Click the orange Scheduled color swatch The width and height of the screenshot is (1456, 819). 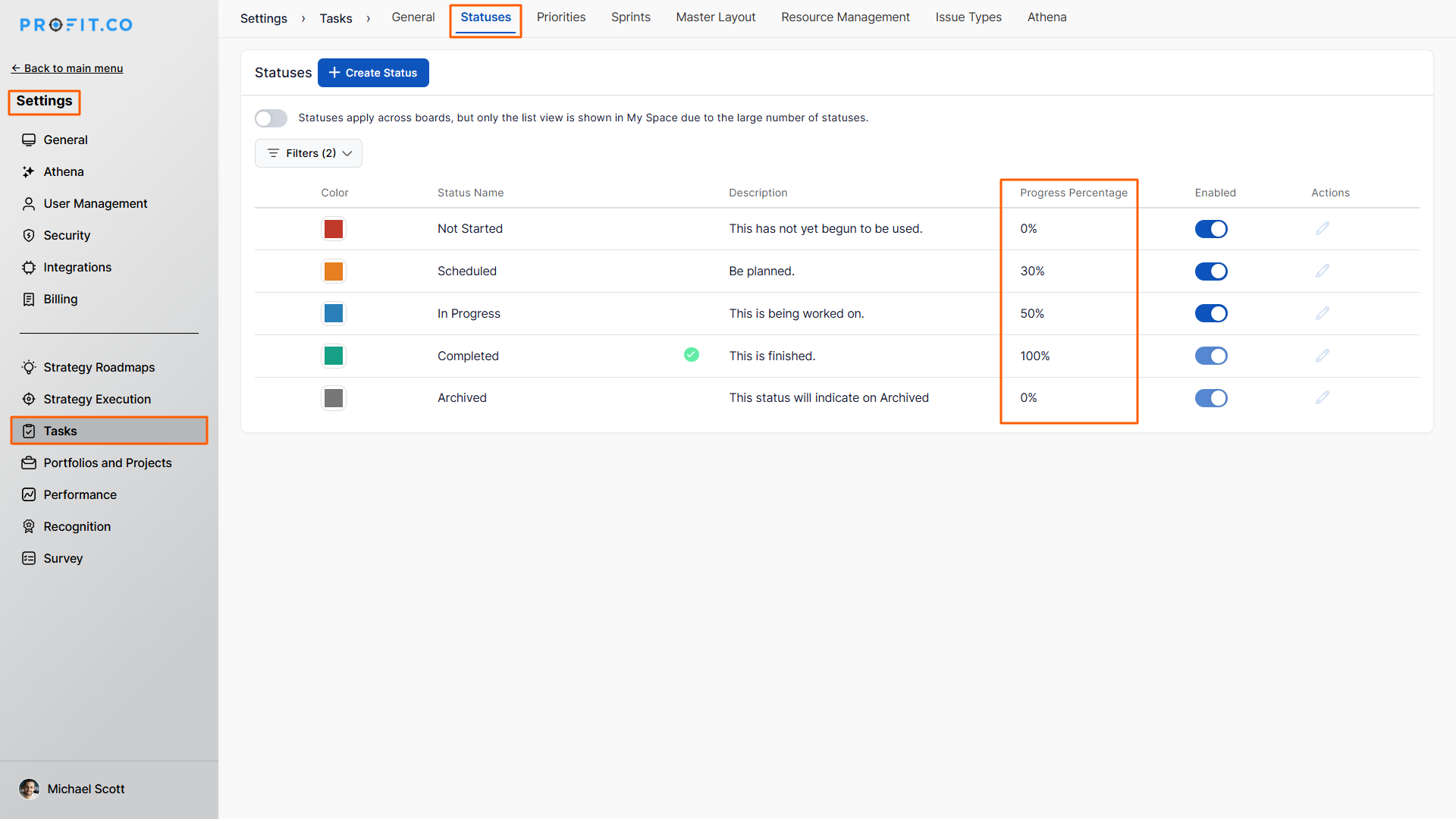[334, 271]
